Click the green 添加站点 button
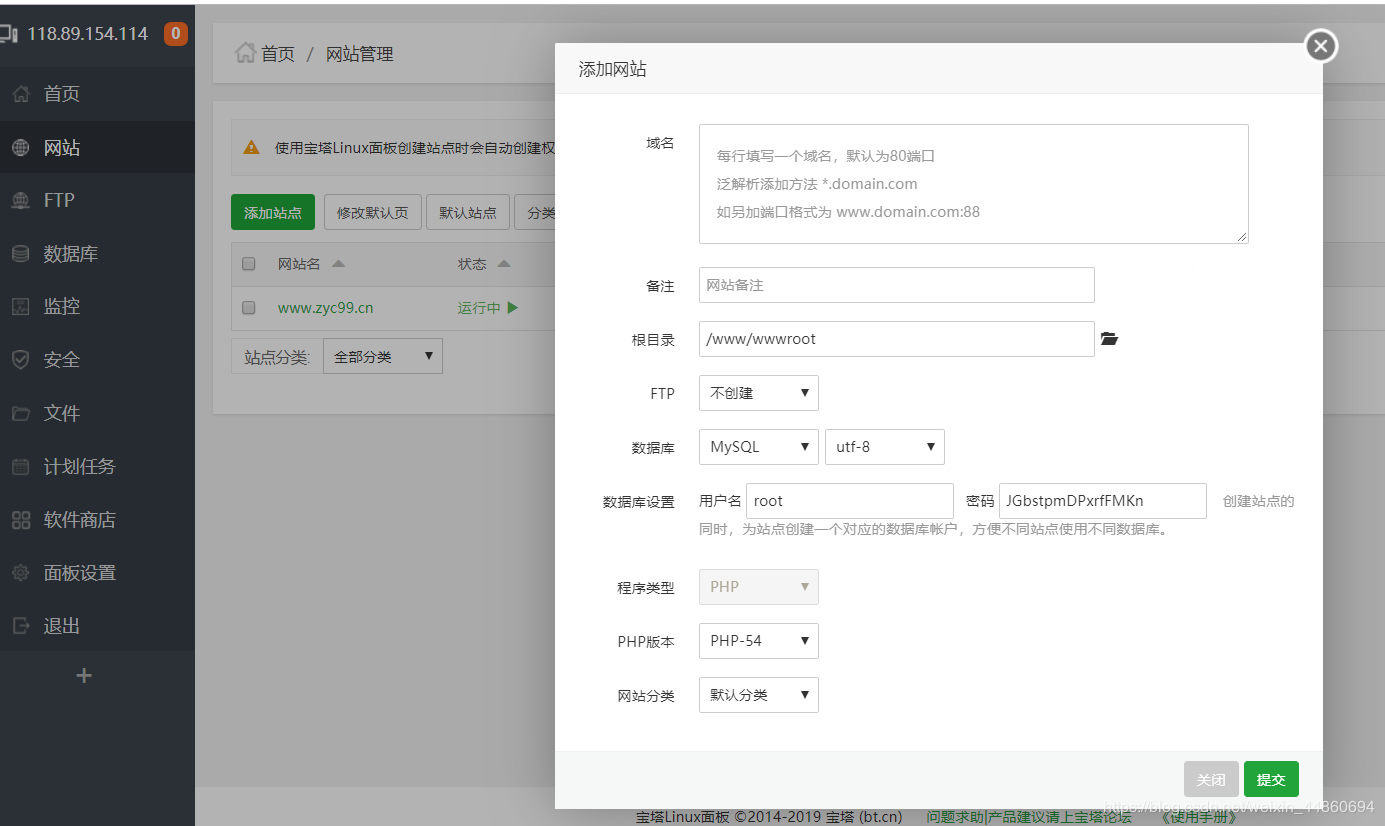 [x=273, y=213]
